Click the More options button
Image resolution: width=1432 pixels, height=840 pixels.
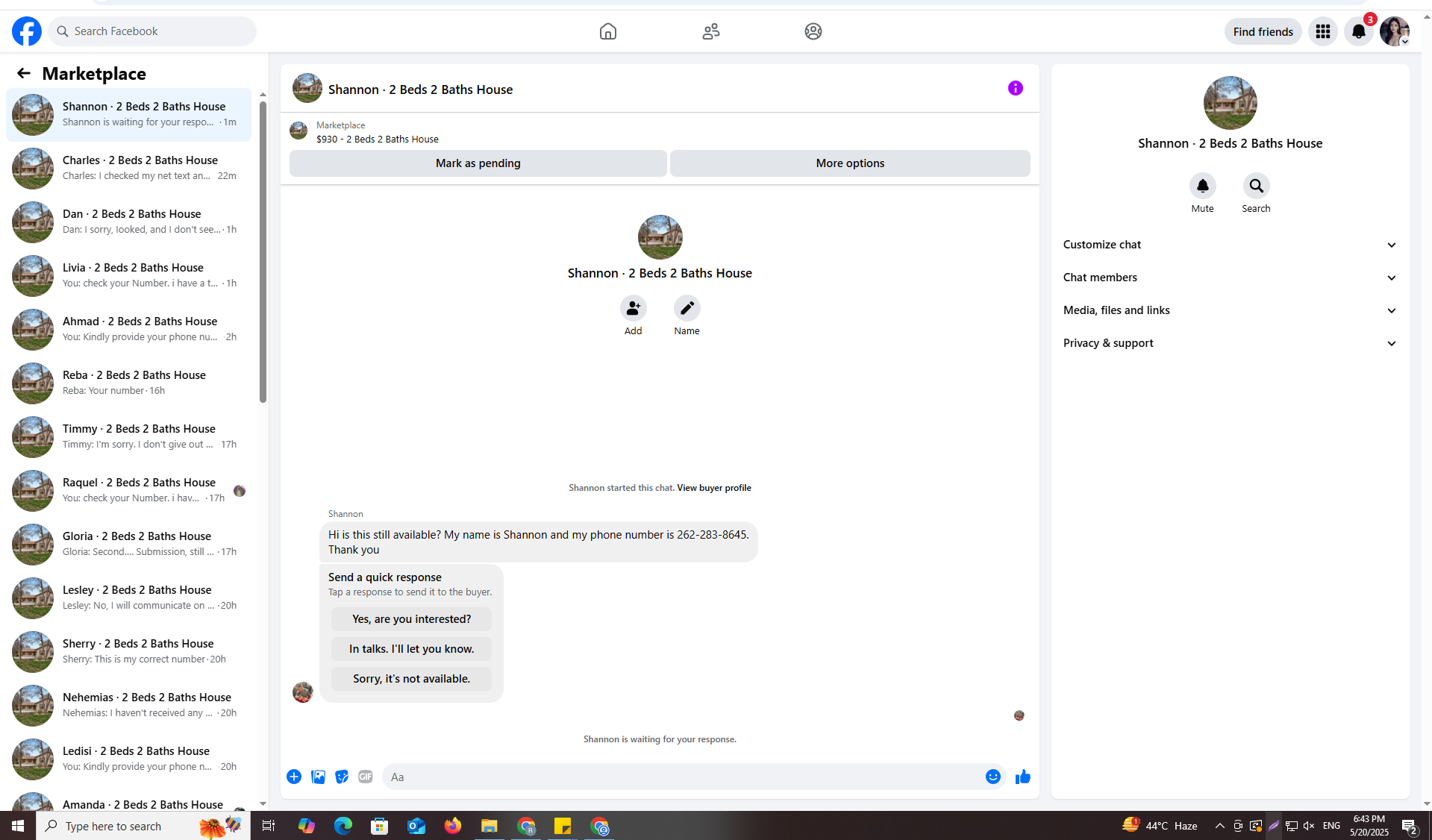pos(850,163)
